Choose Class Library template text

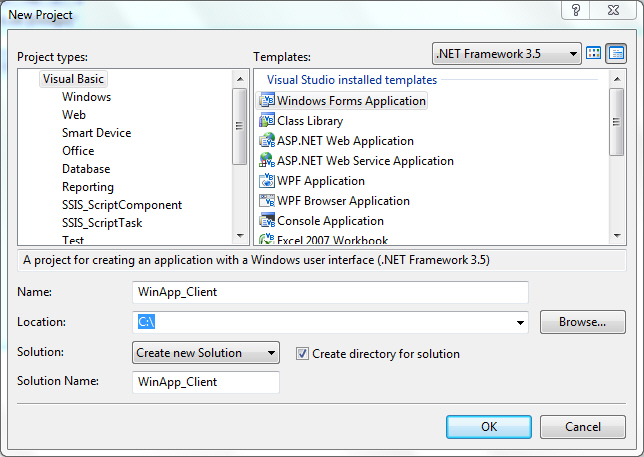[x=310, y=121]
